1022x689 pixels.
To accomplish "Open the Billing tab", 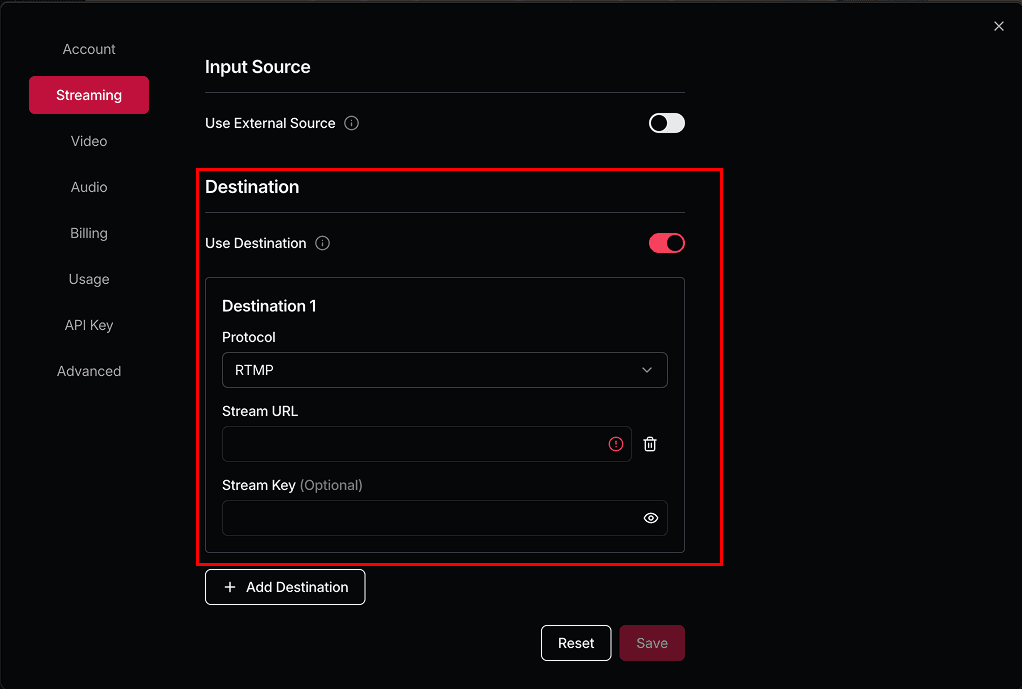I will click(89, 233).
